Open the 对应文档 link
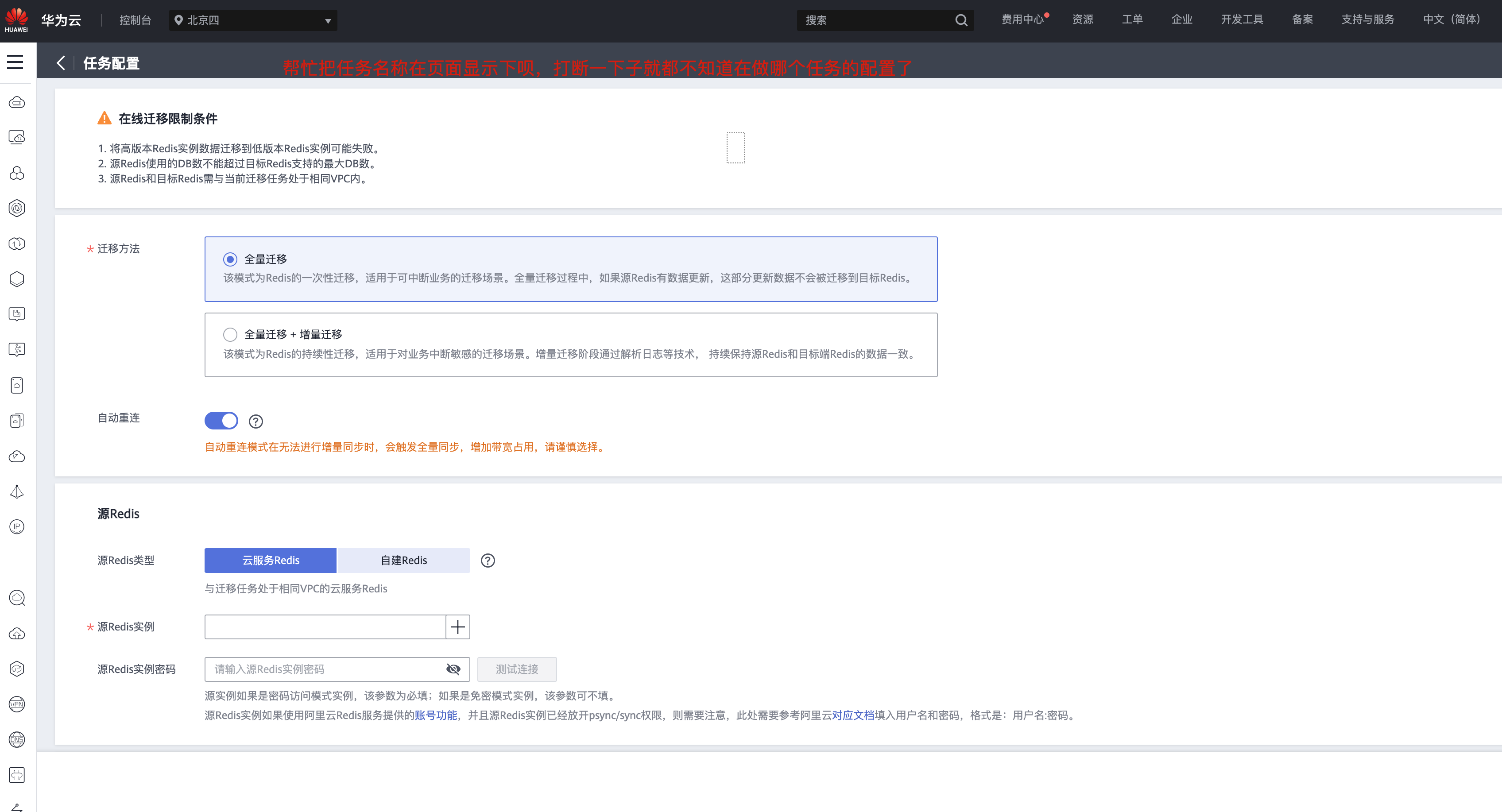This screenshot has width=1502, height=812. pos(853,715)
